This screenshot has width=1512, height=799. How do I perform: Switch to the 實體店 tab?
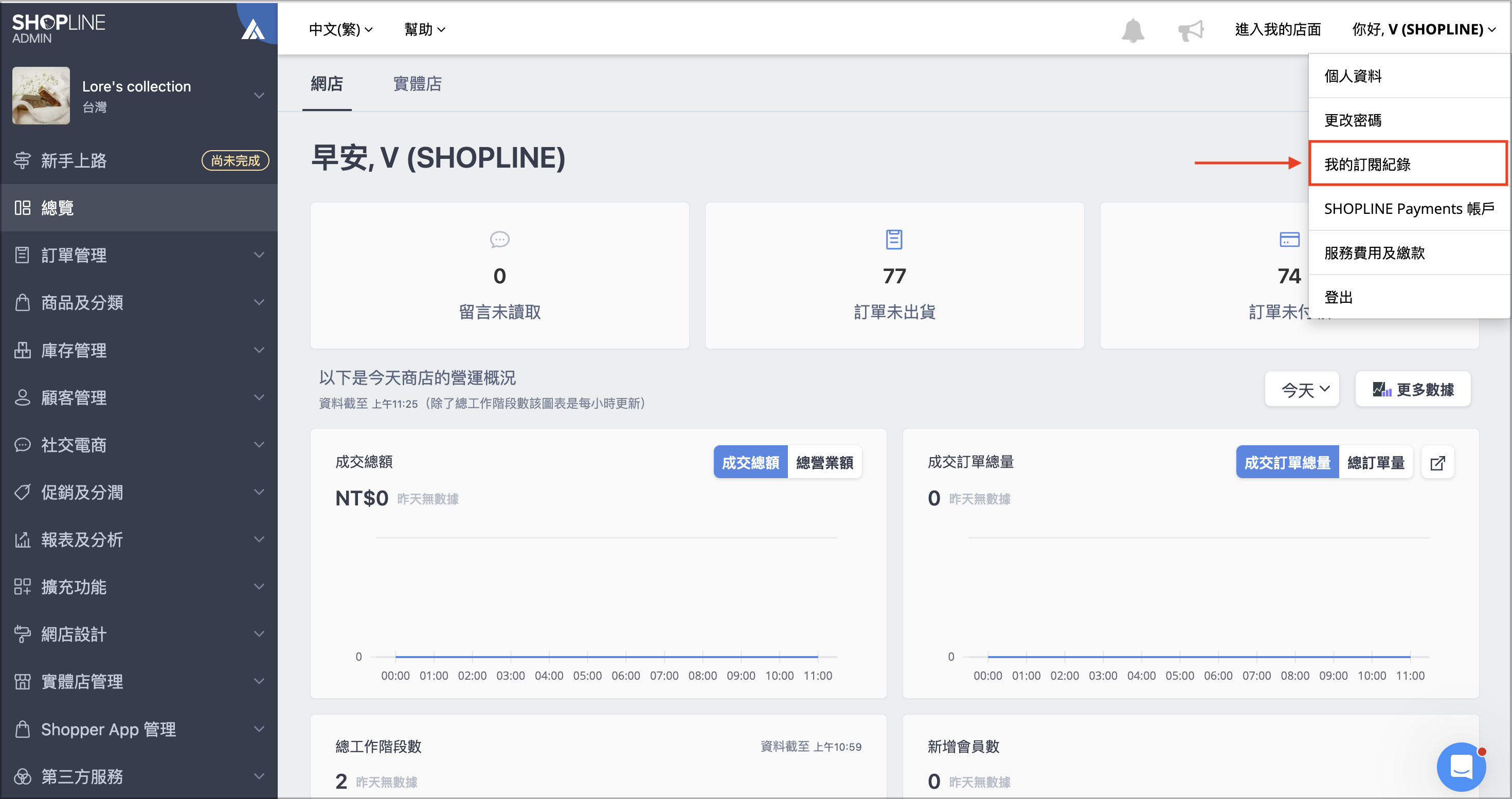point(417,84)
